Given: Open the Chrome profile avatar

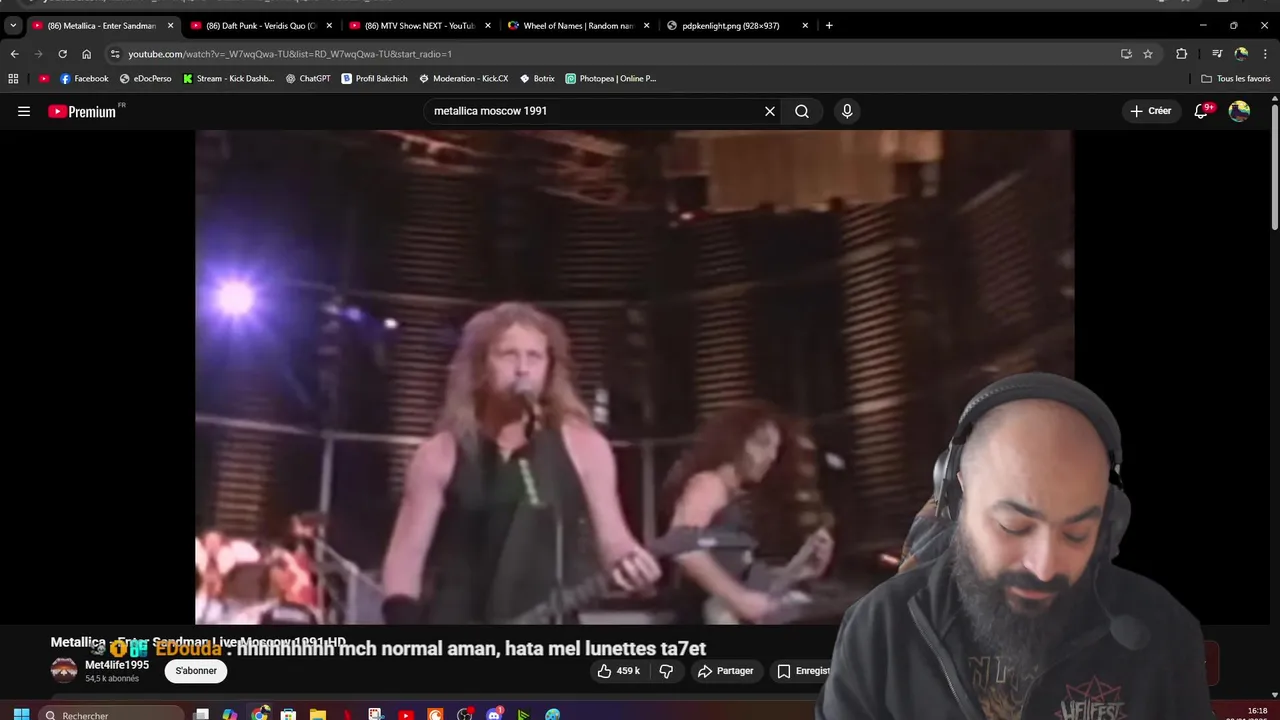Looking at the screenshot, I should coord(1241,54).
